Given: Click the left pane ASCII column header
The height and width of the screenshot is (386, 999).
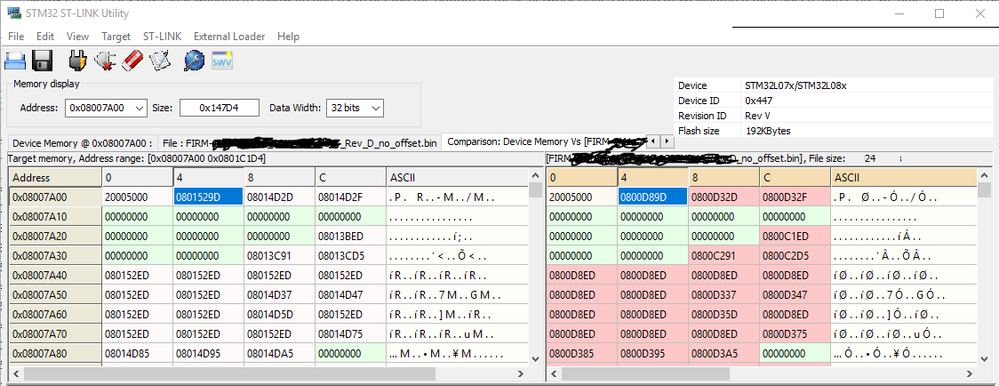Looking at the screenshot, I should point(457,177).
